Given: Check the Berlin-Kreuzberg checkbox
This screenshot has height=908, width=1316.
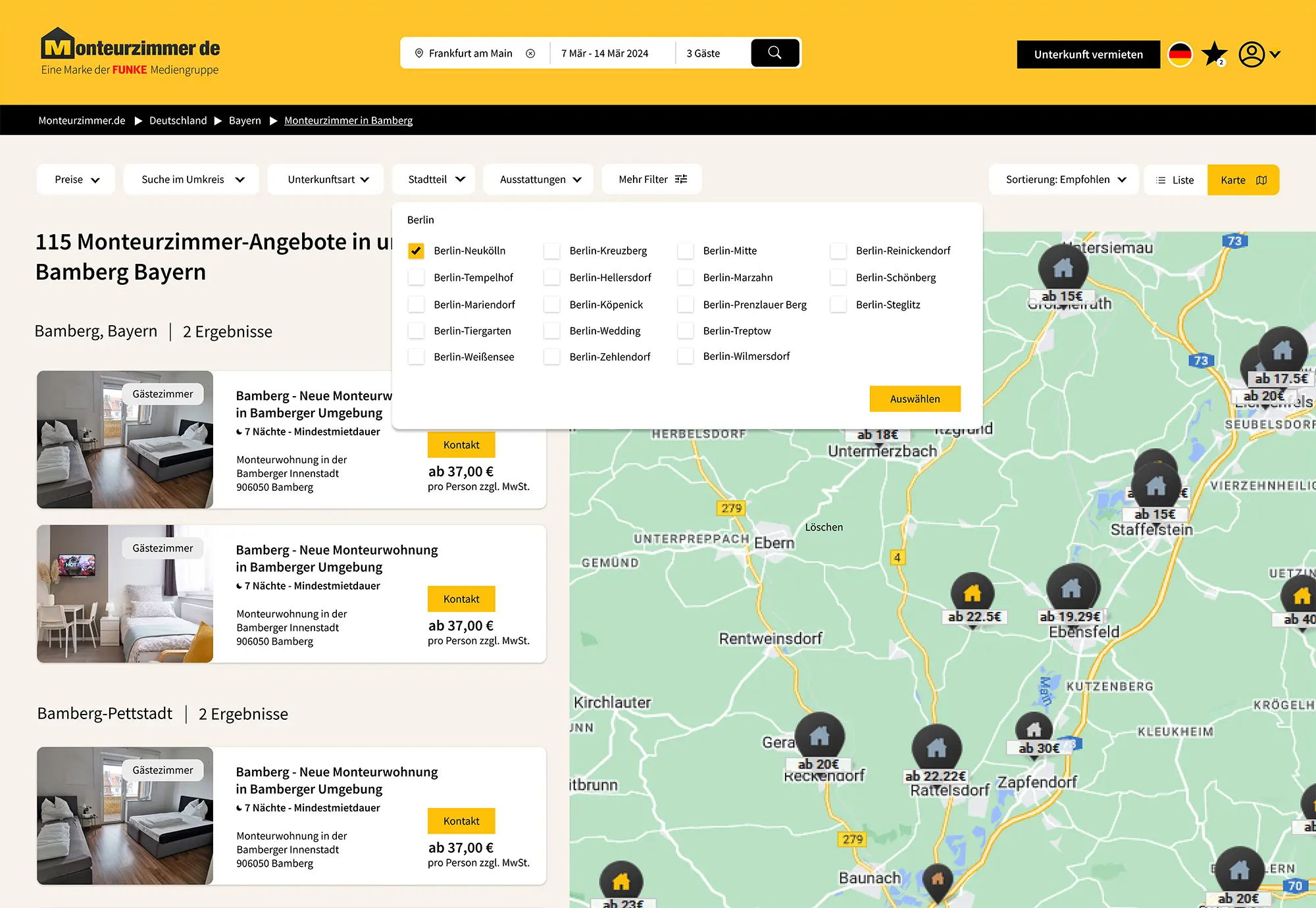Looking at the screenshot, I should coord(552,251).
